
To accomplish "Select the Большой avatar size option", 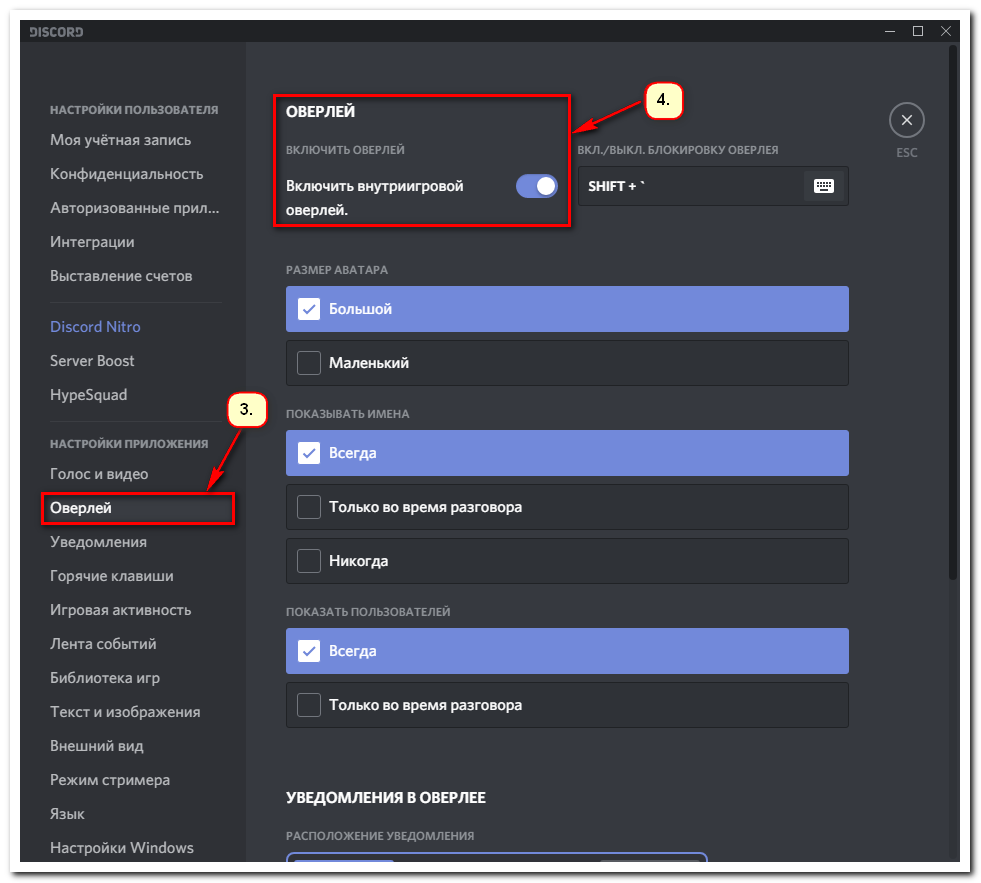I will point(567,309).
